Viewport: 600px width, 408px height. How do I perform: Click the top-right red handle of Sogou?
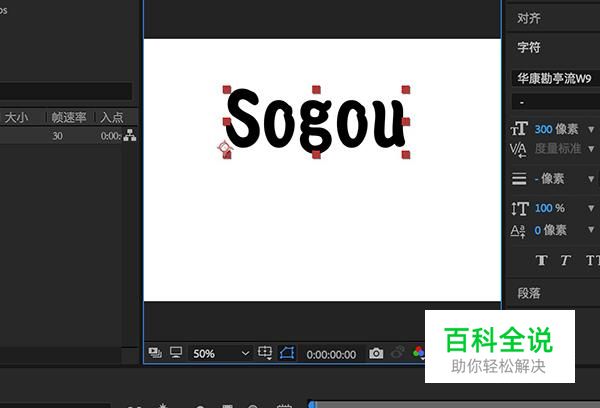(x=406, y=90)
